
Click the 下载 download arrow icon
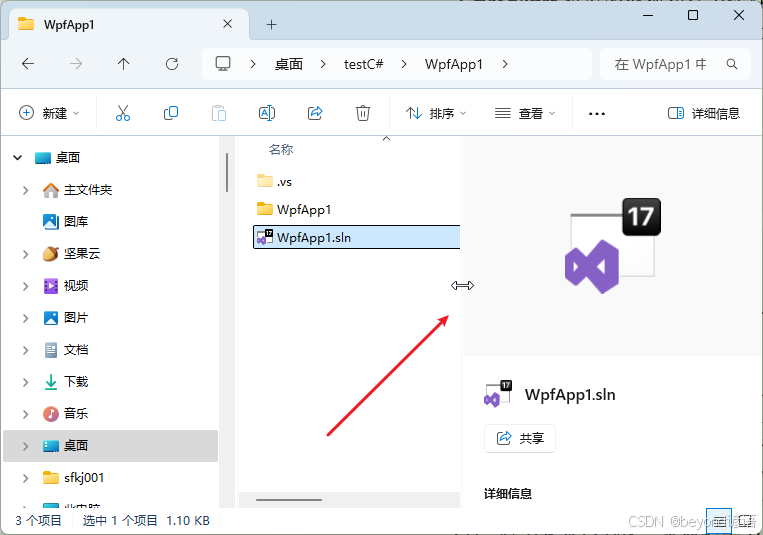[51, 382]
